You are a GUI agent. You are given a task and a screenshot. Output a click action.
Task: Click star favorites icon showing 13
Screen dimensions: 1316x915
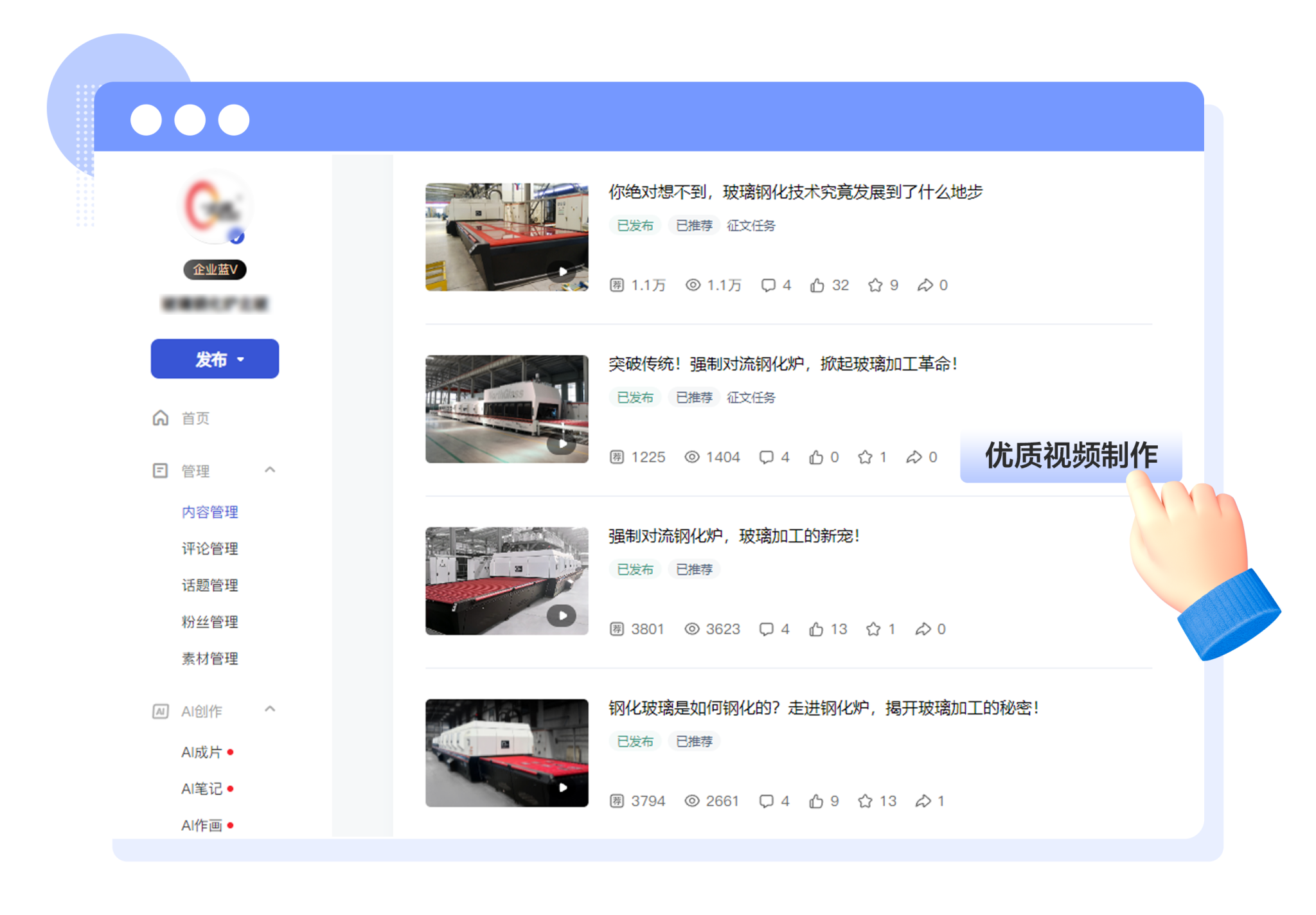865,801
